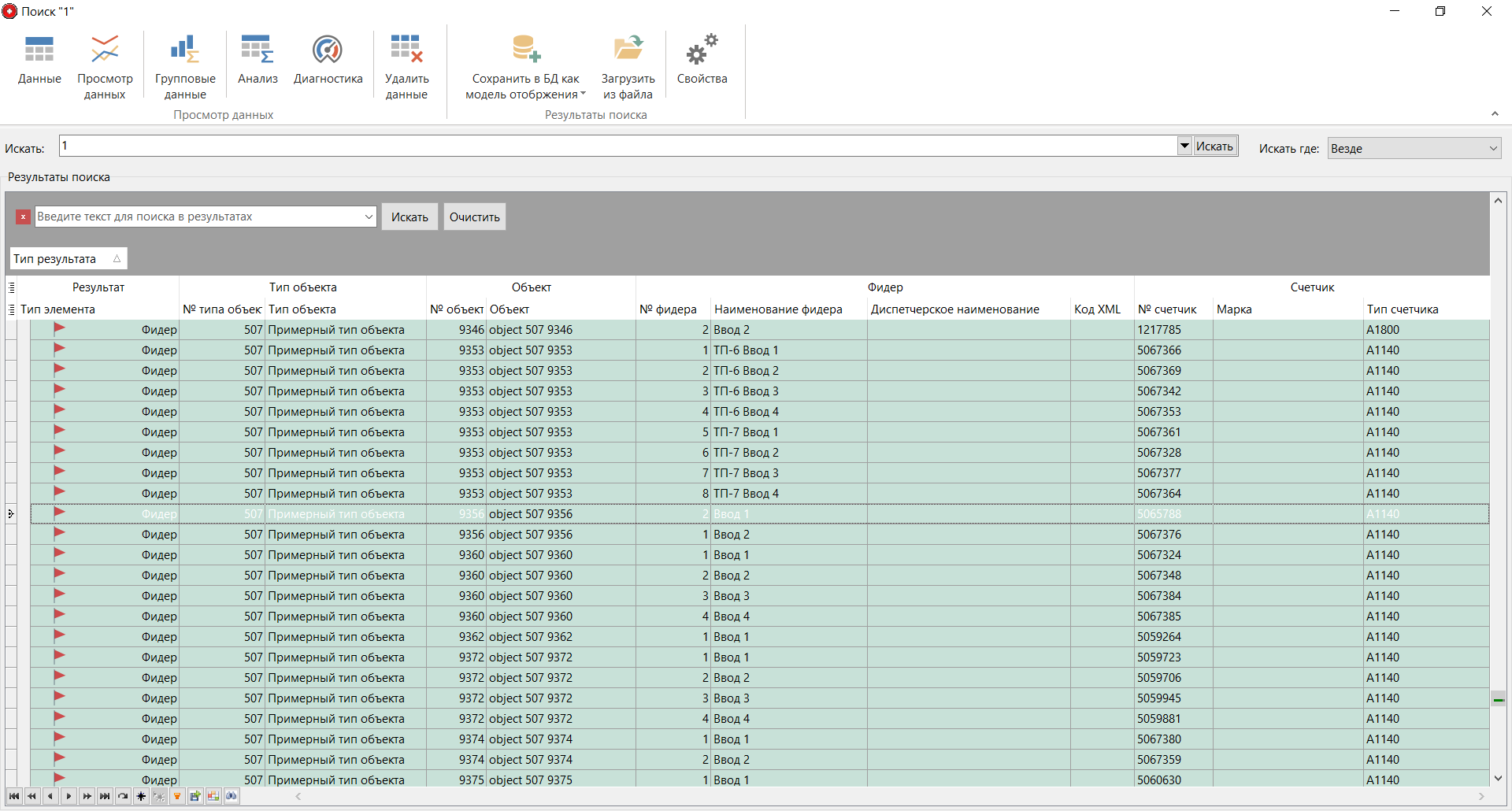Open binoculars search in bottom navigator

(232, 796)
